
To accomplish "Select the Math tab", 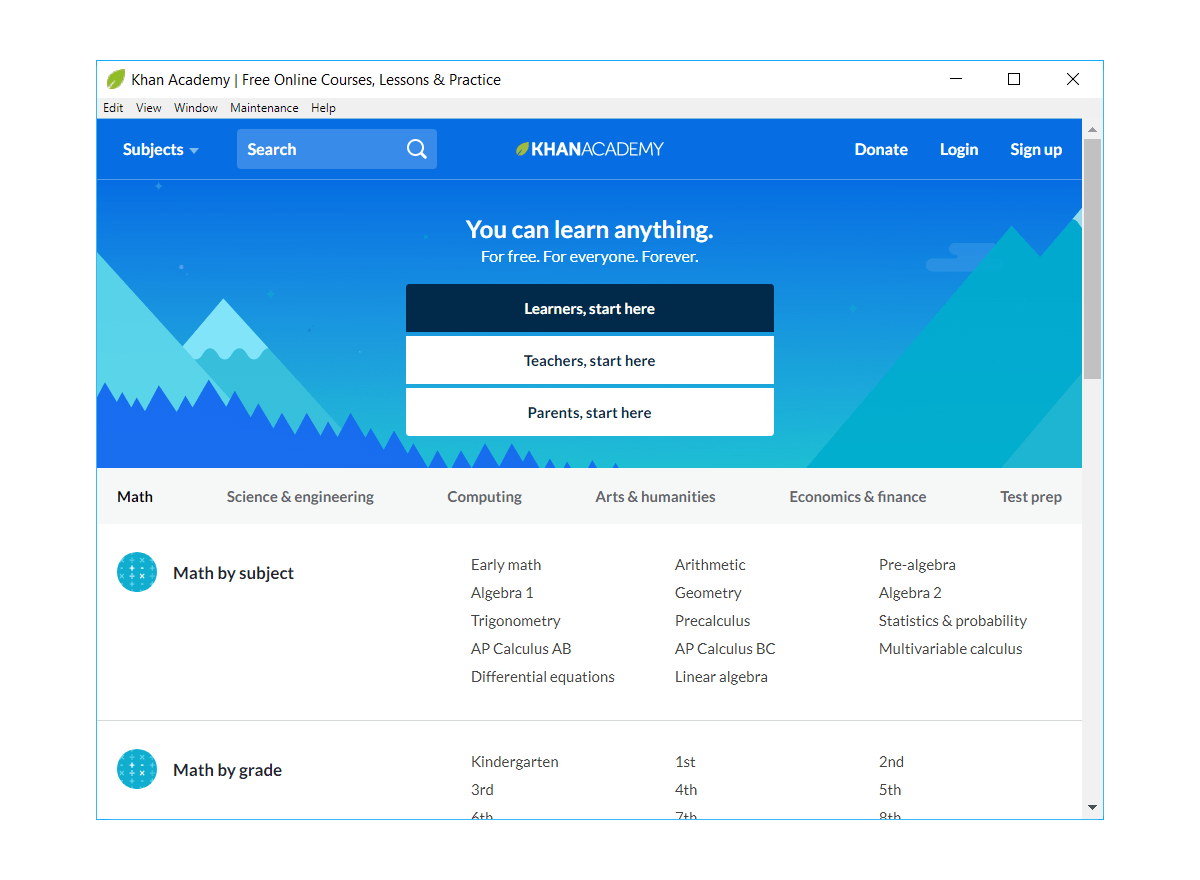I will pyautogui.click(x=135, y=496).
